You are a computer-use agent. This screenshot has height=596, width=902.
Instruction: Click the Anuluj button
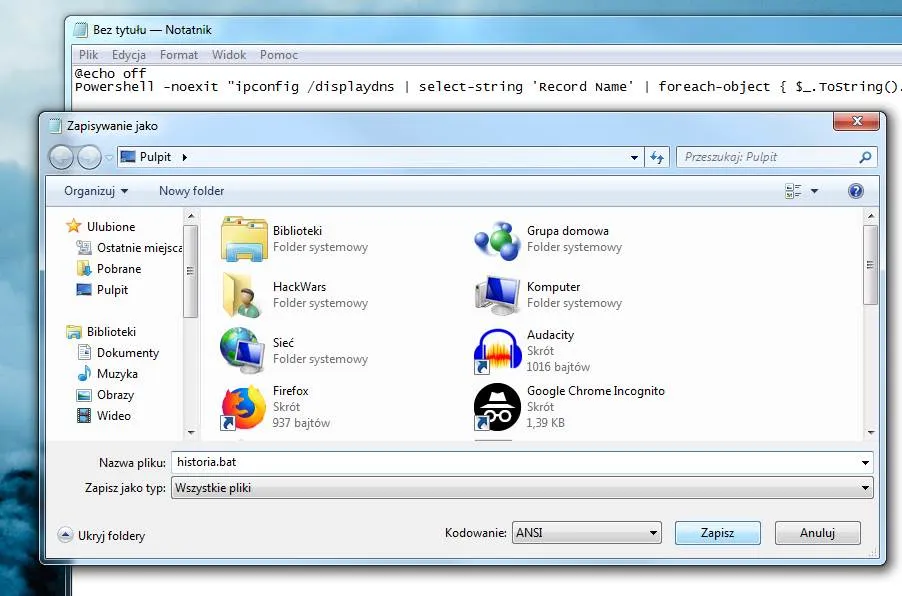click(817, 533)
